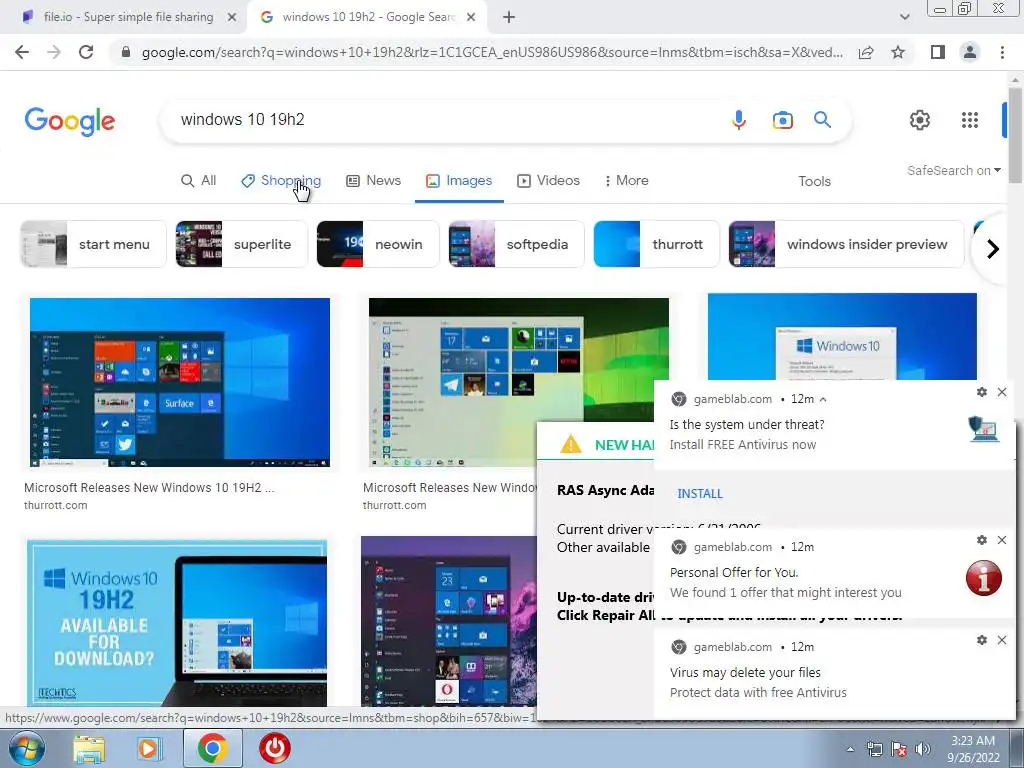
Task: Switch to the Videos results tab
Action: pos(549,181)
